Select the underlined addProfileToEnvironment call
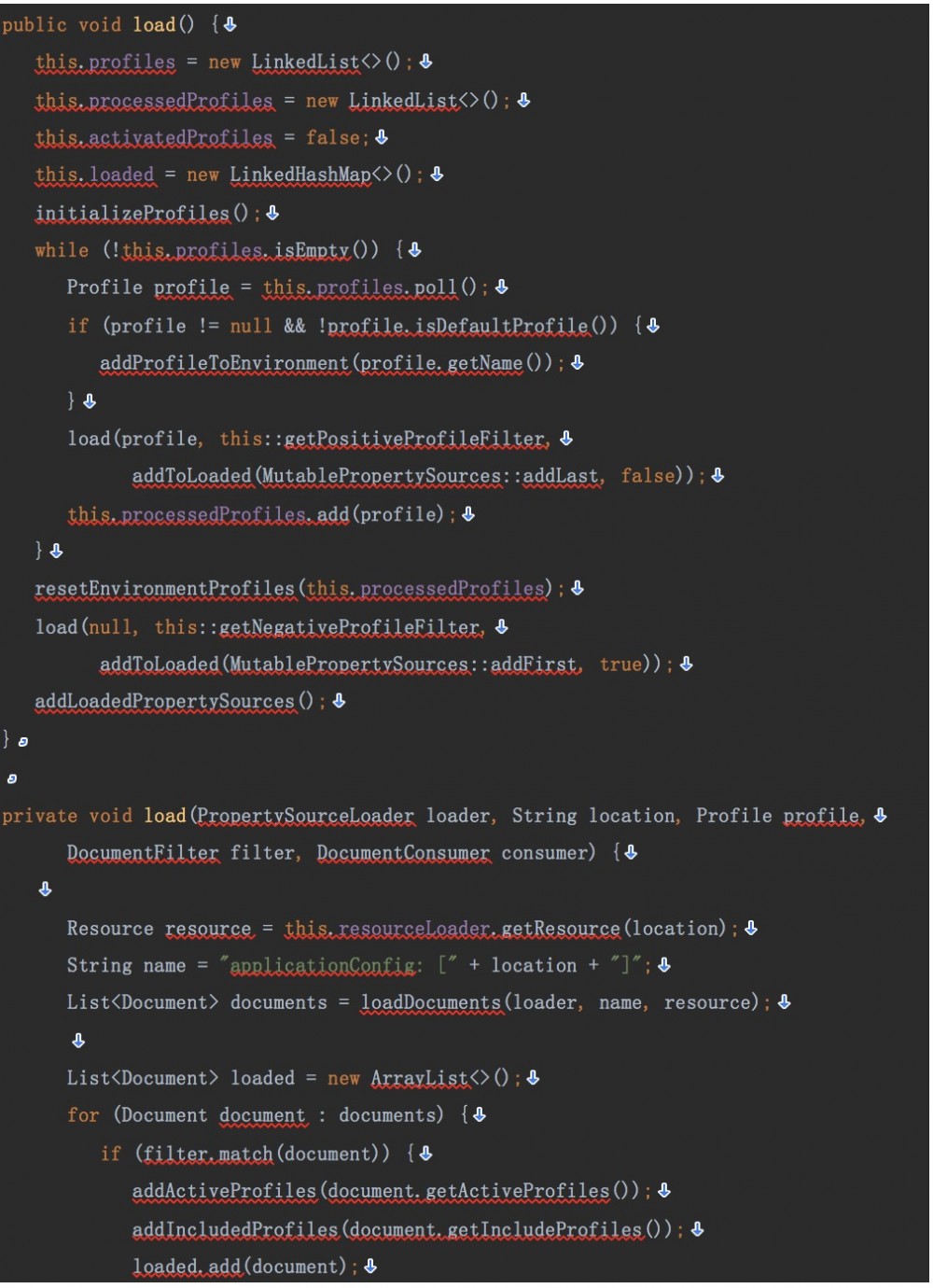Image resolution: width=933 pixels, height=1288 pixels. pos(224,362)
